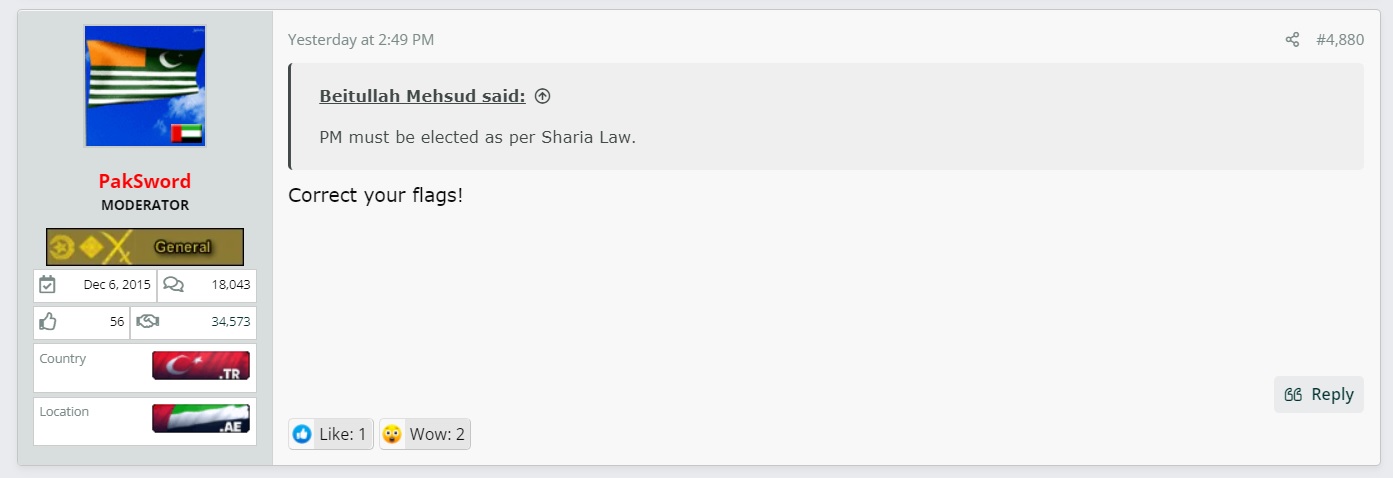Click the share icon beside post number
Screen dimensions: 1393x478
pos(1292,40)
